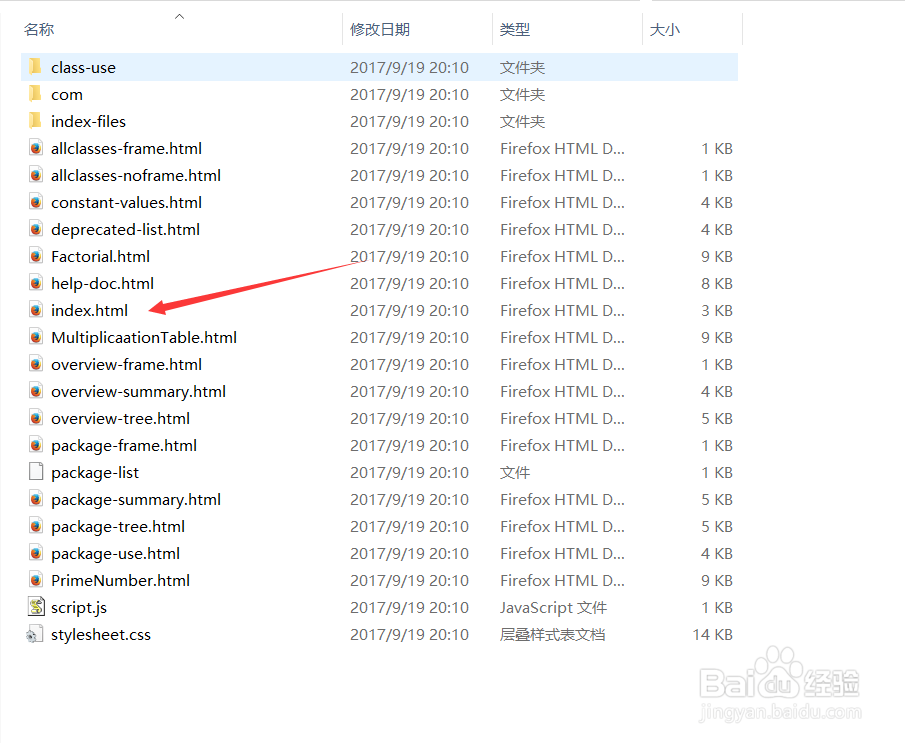Click the Firefox icon beside PrimeNumber.html
Image resolution: width=912 pixels, height=743 pixels.
(35, 580)
